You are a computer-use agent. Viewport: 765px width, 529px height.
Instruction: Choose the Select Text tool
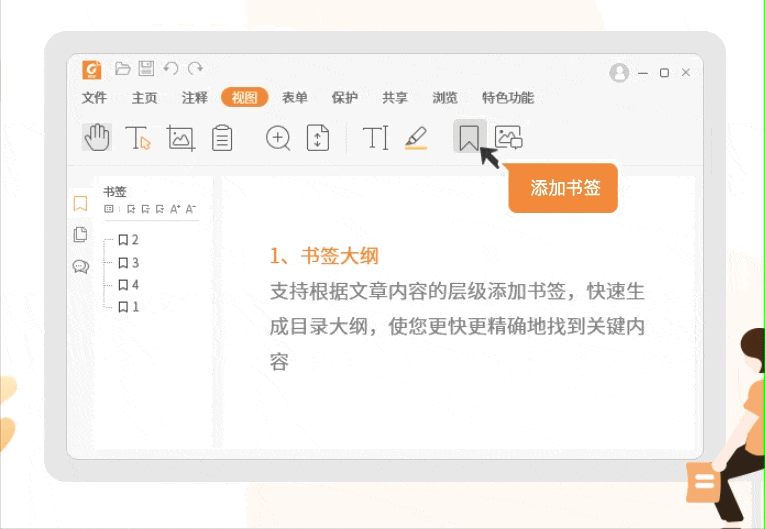[x=138, y=138]
